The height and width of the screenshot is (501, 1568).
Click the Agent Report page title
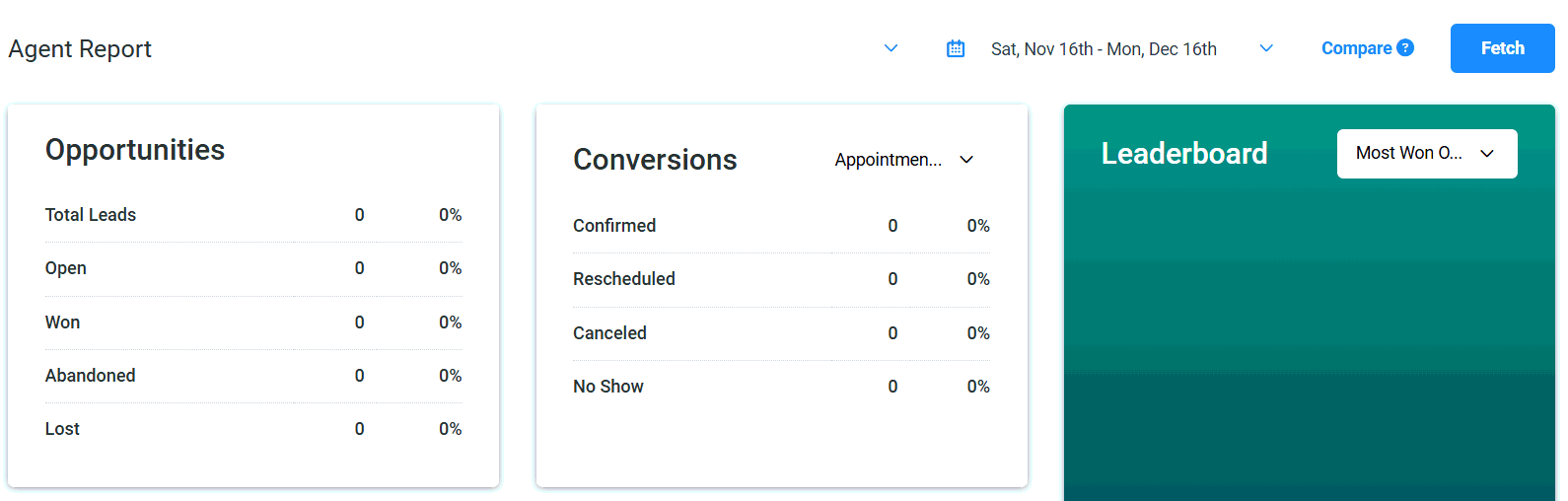tap(80, 49)
